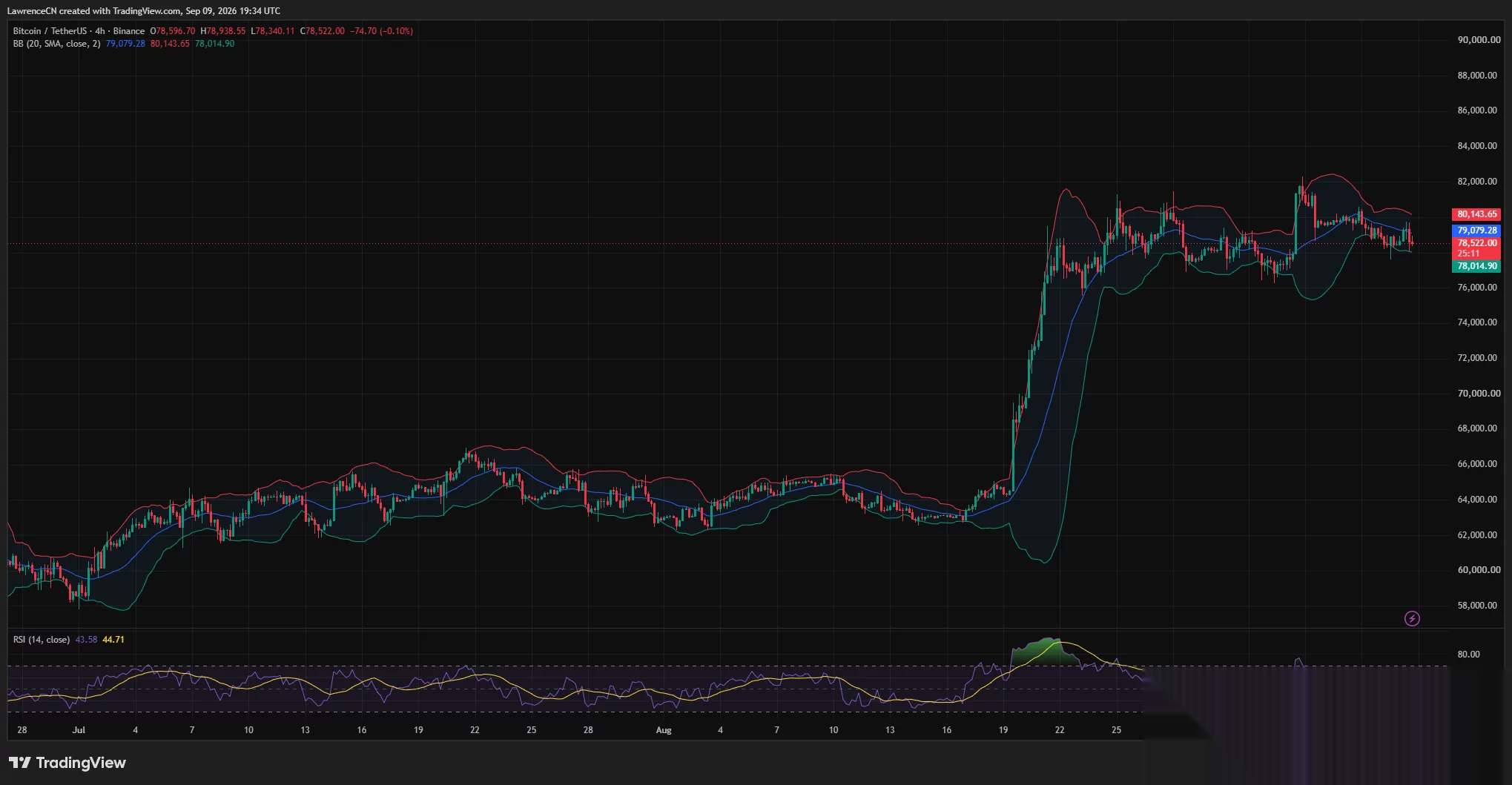Viewport: 1512px width, 785px height.
Task: Click the 70,000.00 price axis label
Action: pos(1479,394)
